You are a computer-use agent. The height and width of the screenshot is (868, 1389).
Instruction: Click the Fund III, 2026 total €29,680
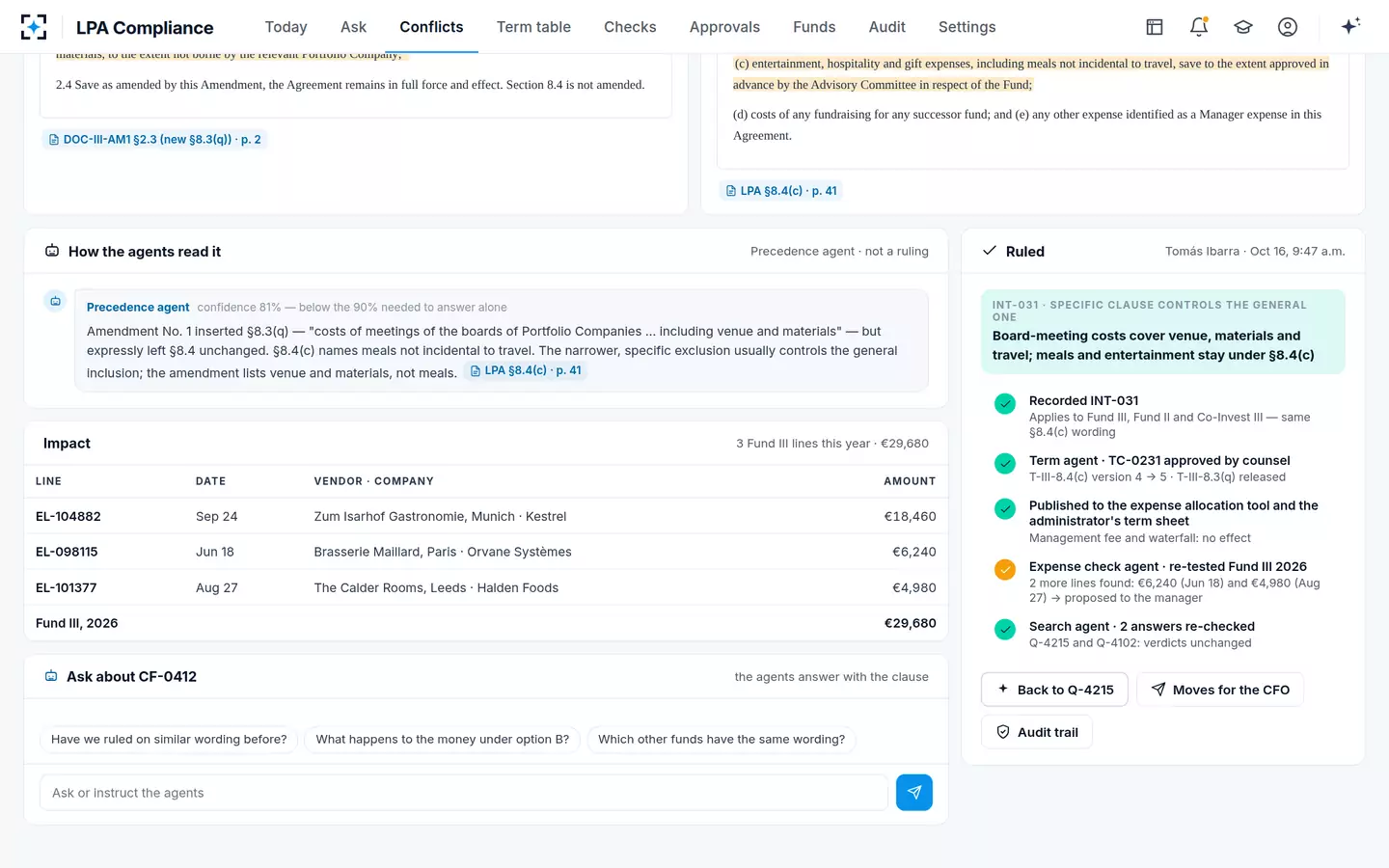coord(911,624)
